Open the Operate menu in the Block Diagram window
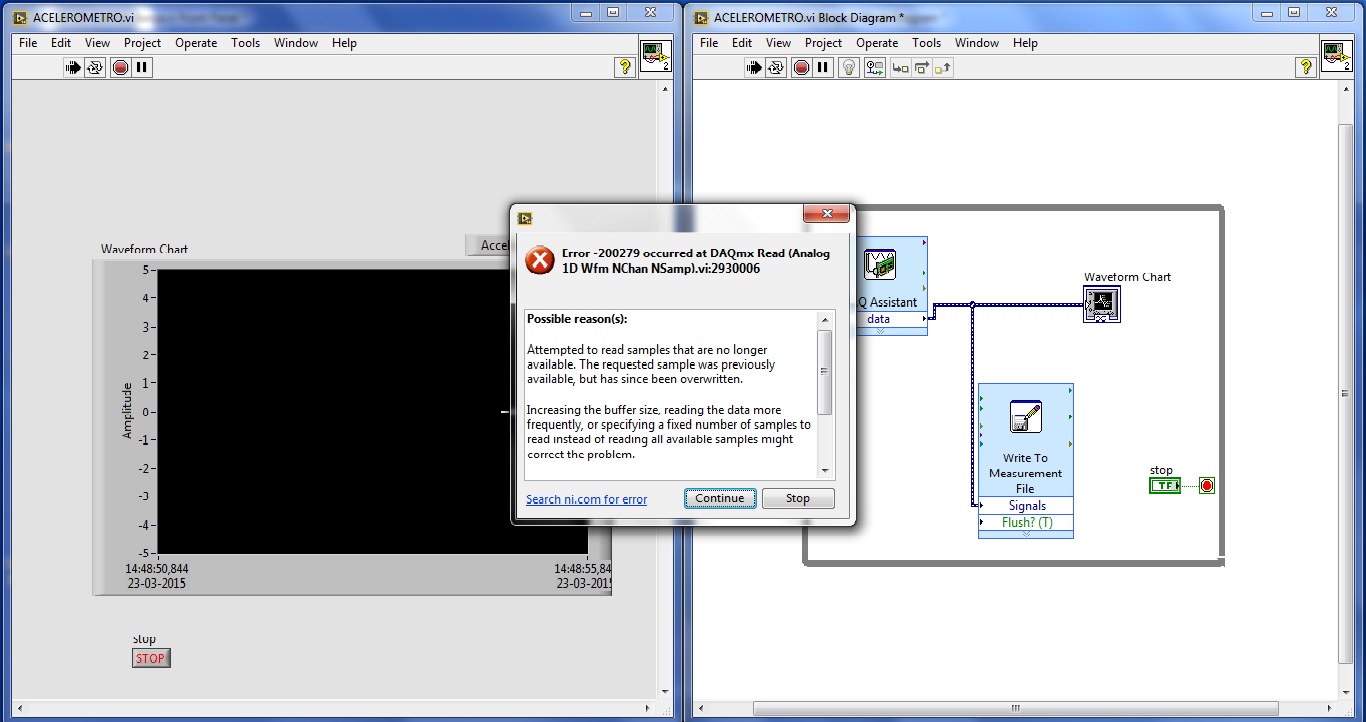This screenshot has width=1366, height=722. [x=877, y=43]
